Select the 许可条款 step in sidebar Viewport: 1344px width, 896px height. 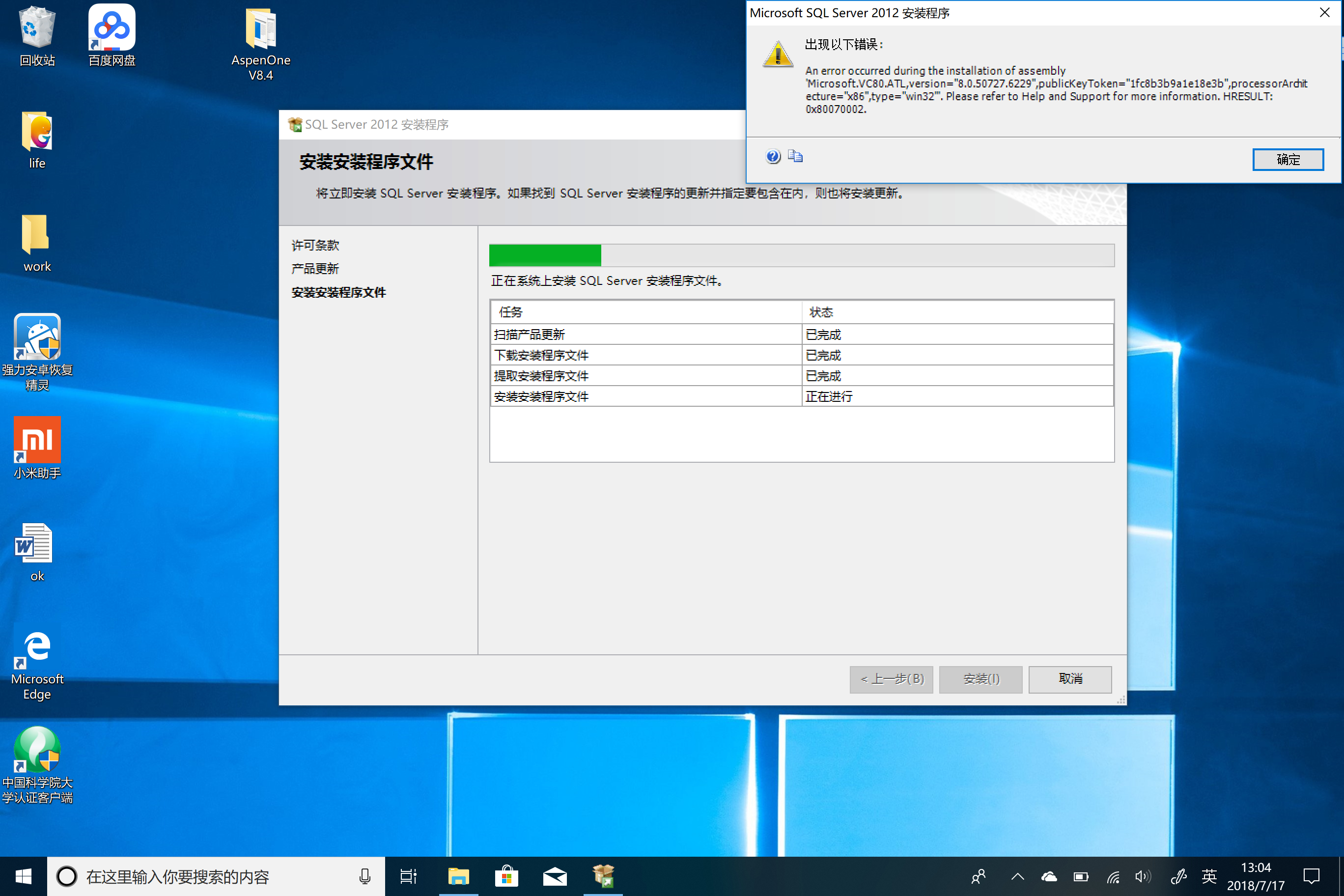point(315,245)
